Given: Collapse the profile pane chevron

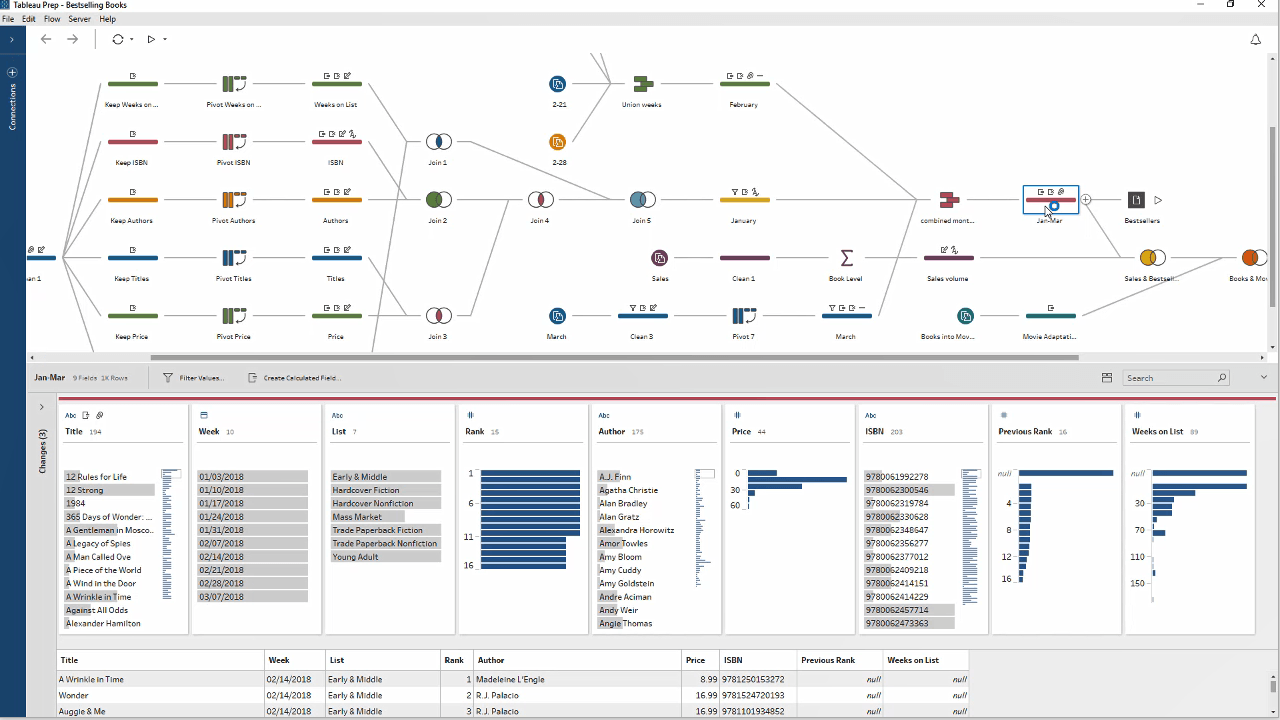Looking at the screenshot, I should point(1264,378).
